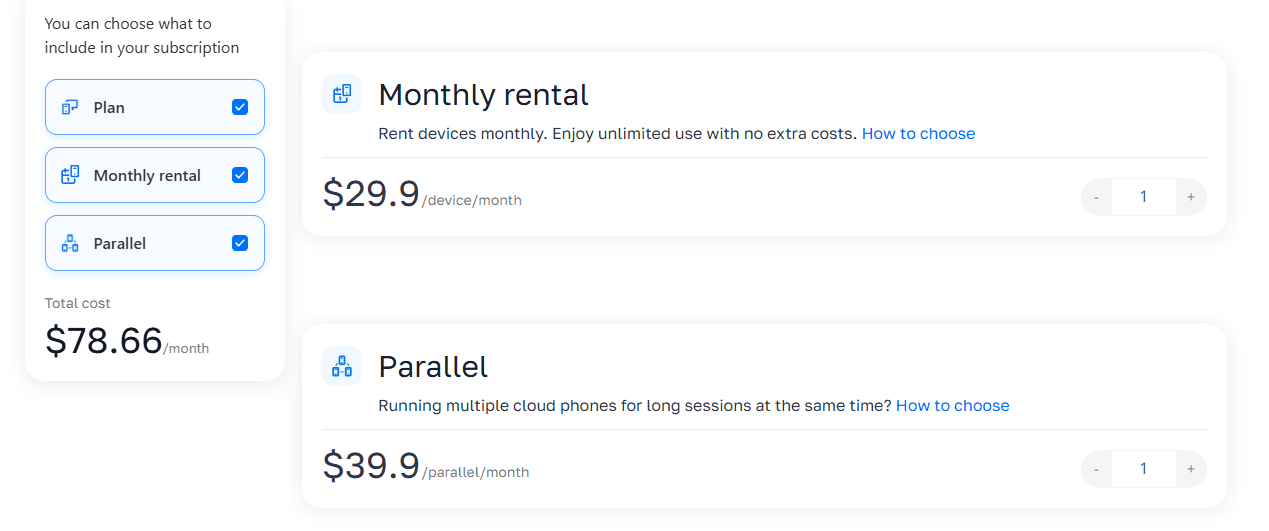Click the Parallel card header icon
The height and width of the screenshot is (531, 1269).
[342, 366]
